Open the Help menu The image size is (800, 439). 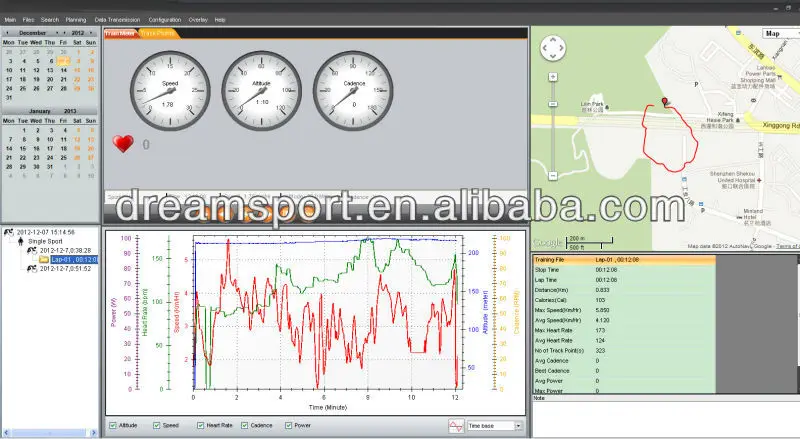(x=220, y=20)
